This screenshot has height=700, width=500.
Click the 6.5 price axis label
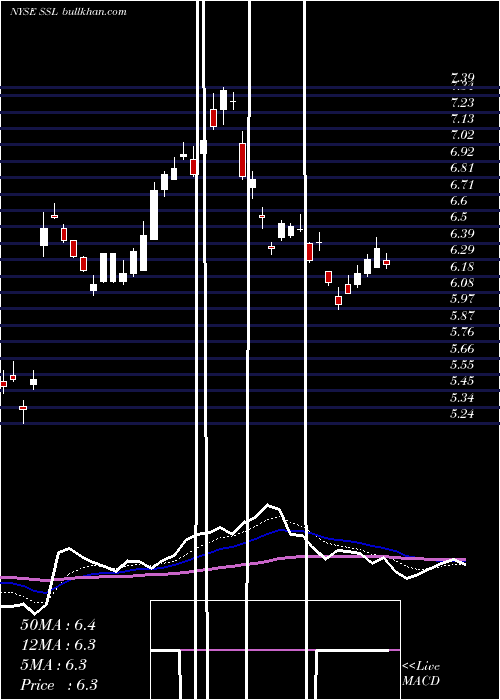pyautogui.click(x=459, y=217)
